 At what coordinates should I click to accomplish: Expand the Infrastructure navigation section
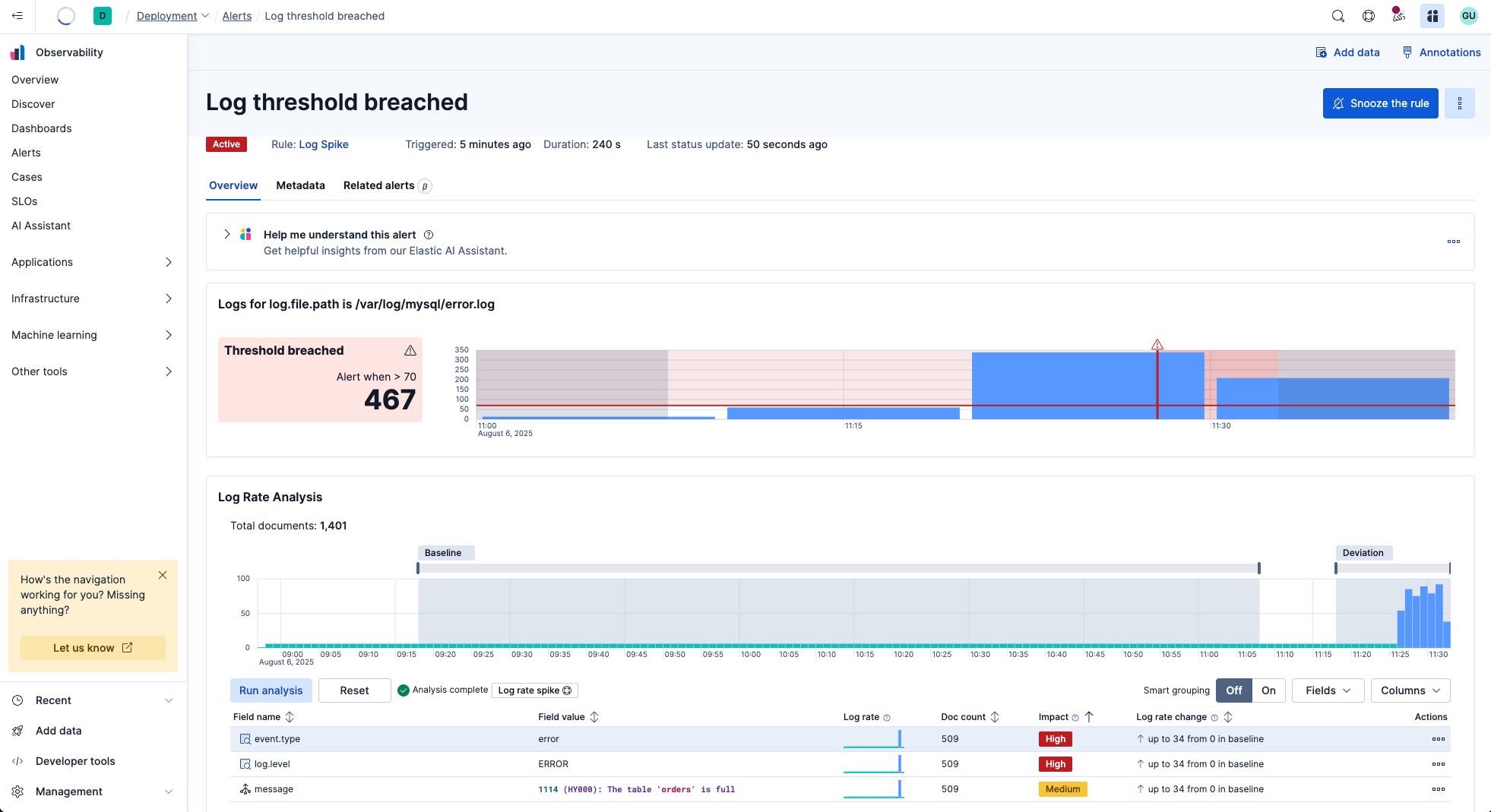[x=92, y=299]
